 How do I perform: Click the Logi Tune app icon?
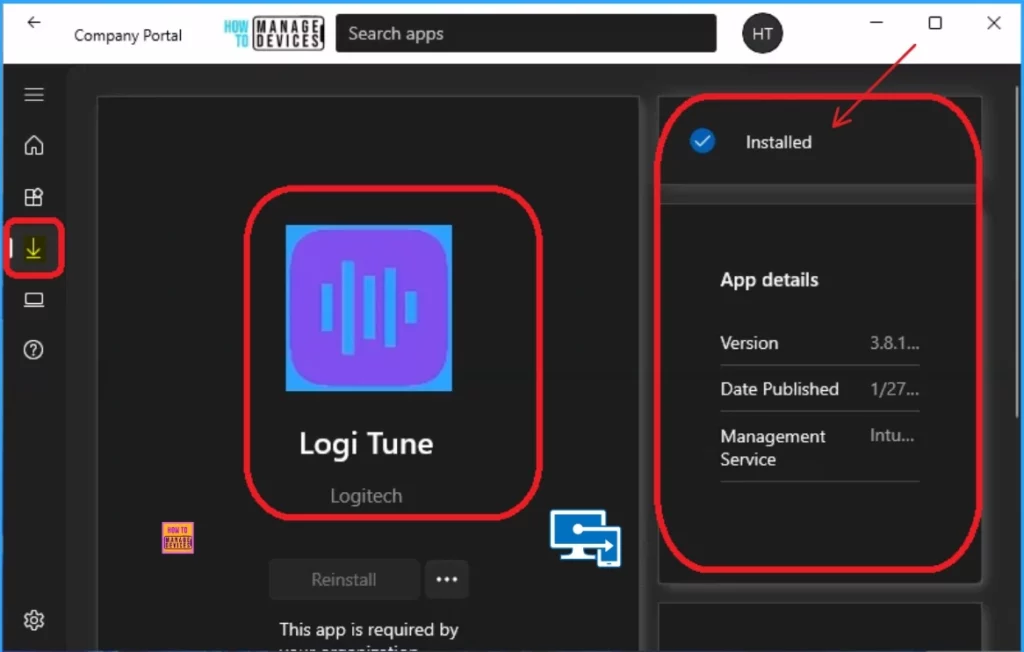[369, 308]
